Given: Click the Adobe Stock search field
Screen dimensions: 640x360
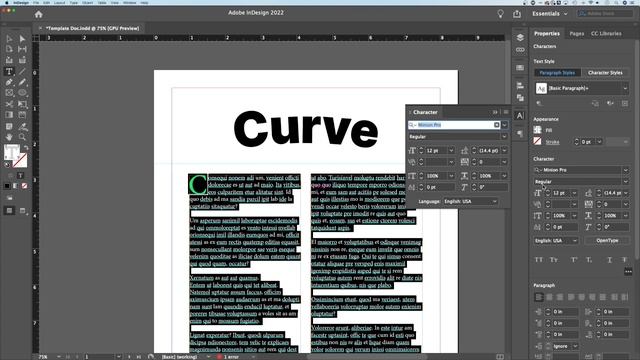Looking at the screenshot, I should click(x=605, y=14).
